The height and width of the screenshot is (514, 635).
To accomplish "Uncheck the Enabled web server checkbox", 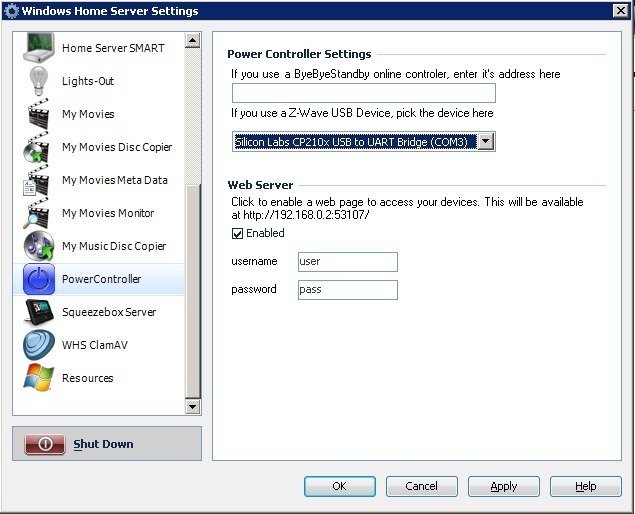I will 237,233.
